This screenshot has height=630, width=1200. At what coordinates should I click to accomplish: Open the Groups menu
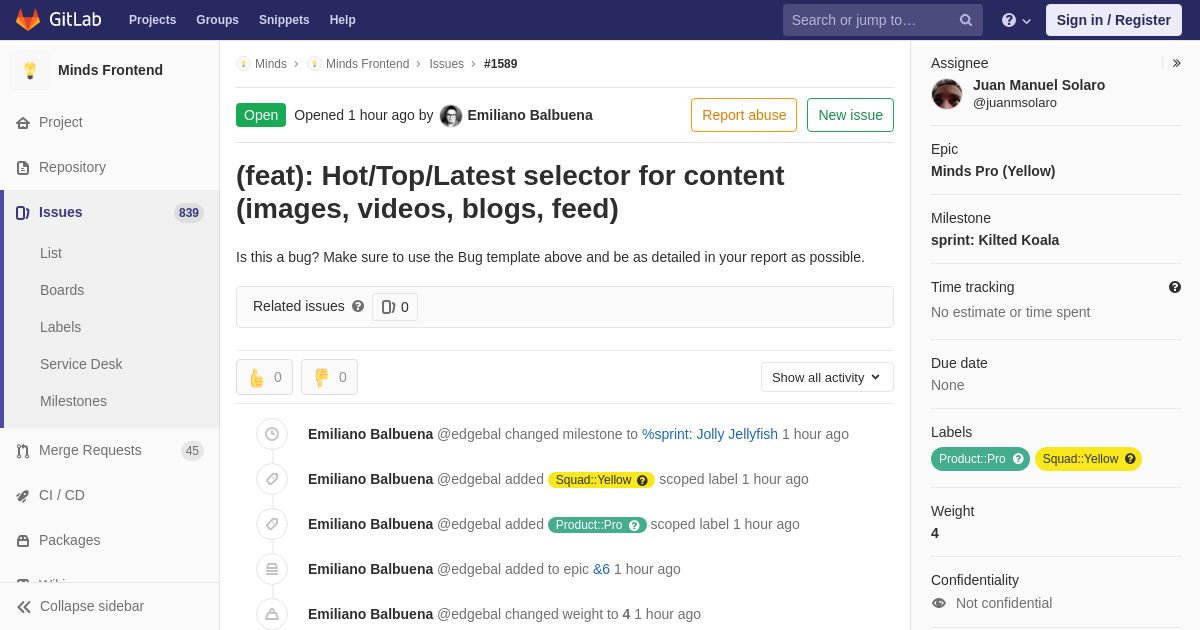217,20
